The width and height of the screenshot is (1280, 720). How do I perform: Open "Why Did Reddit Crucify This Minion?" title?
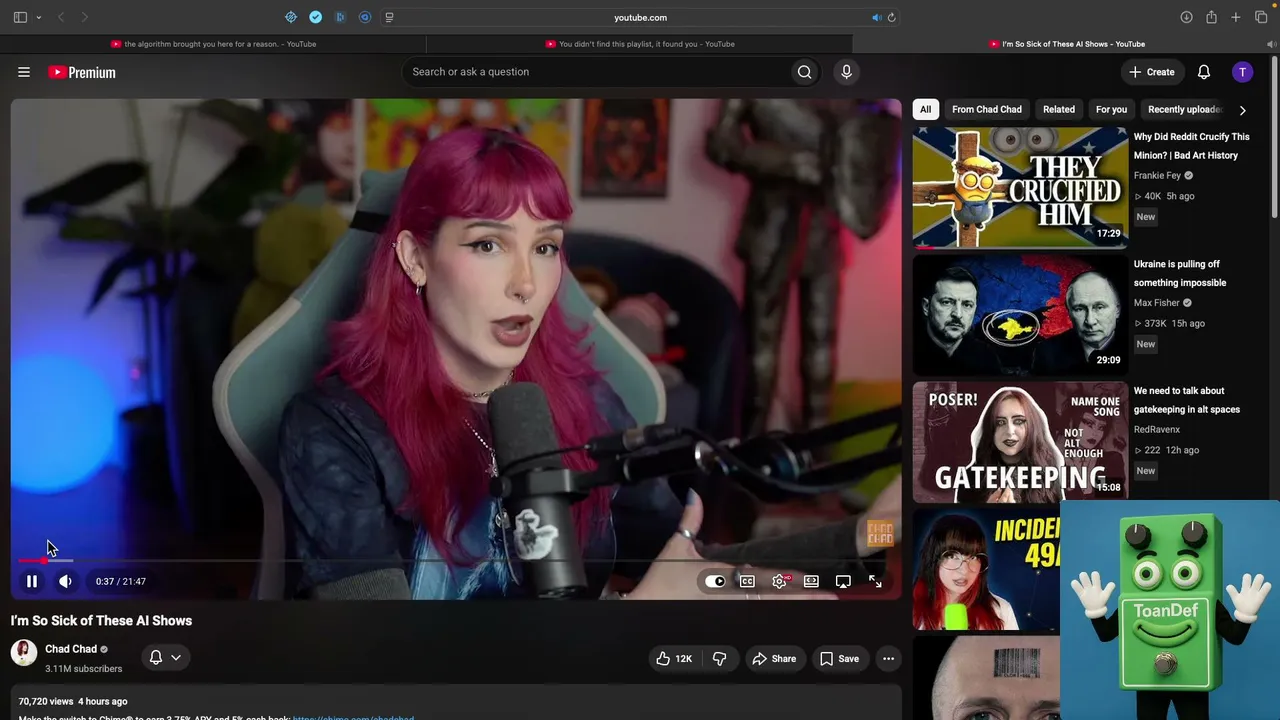coord(1192,146)
